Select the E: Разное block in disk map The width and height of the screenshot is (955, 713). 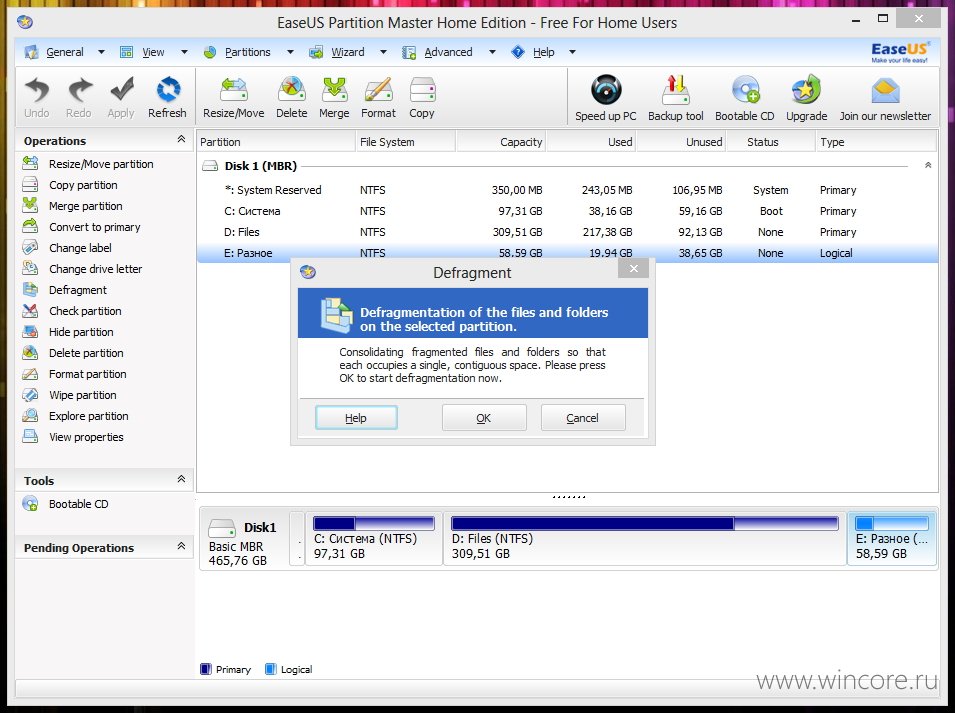[892, 539]
